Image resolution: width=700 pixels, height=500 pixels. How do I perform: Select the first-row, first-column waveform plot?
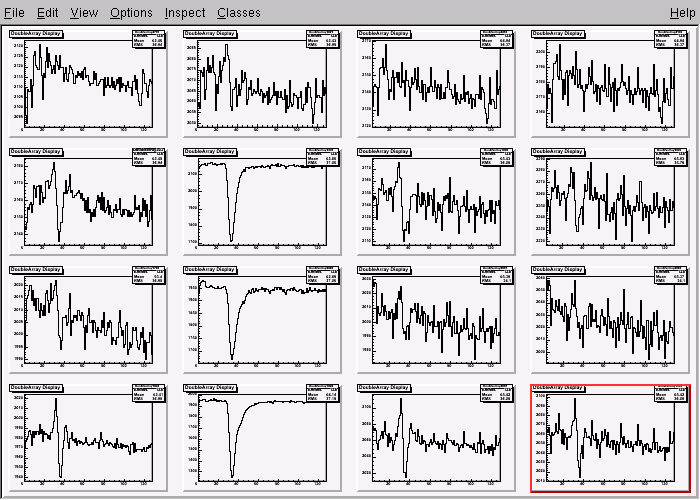(x=88, y=83)
